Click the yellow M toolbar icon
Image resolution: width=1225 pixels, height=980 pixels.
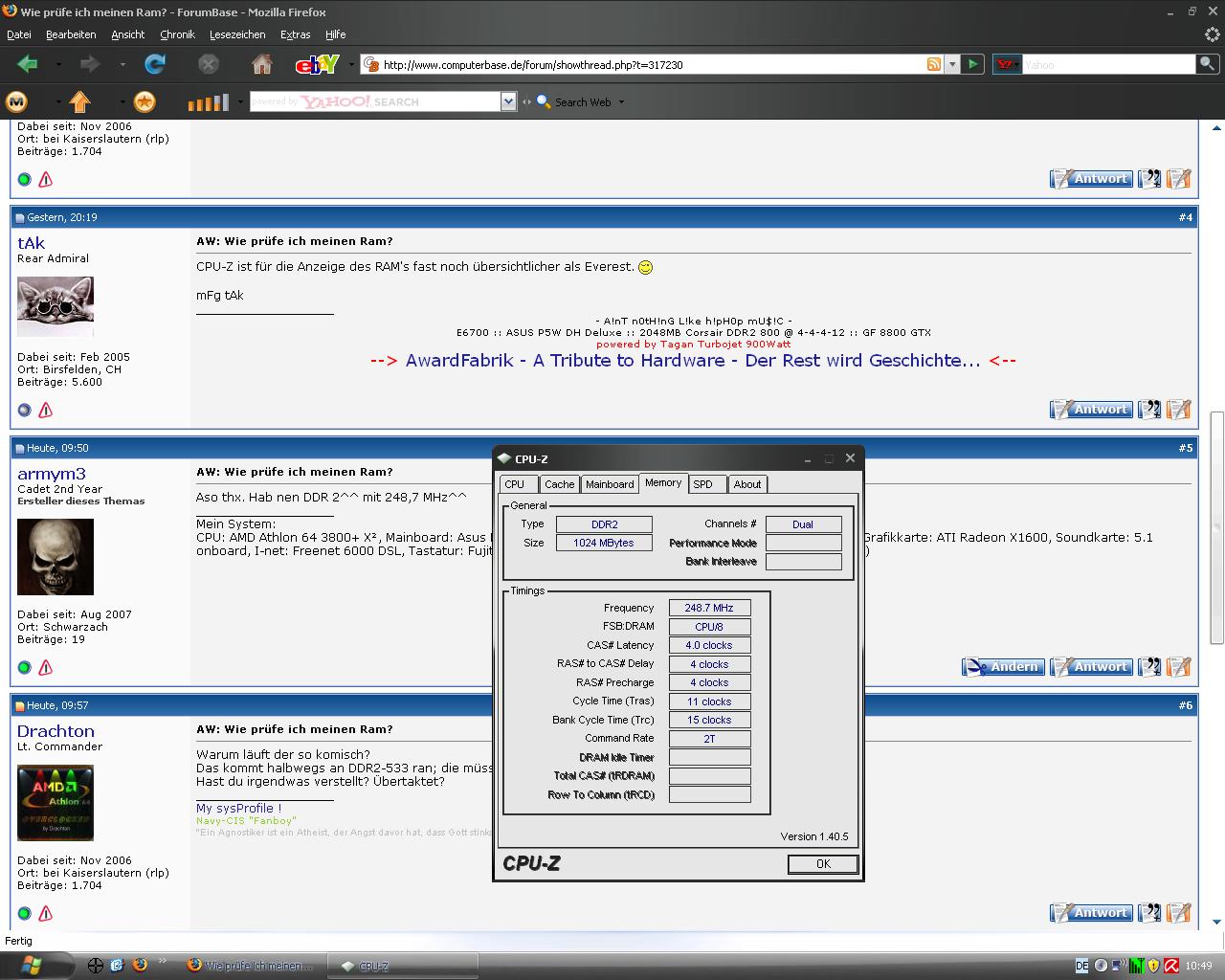(x=17, y=101)
